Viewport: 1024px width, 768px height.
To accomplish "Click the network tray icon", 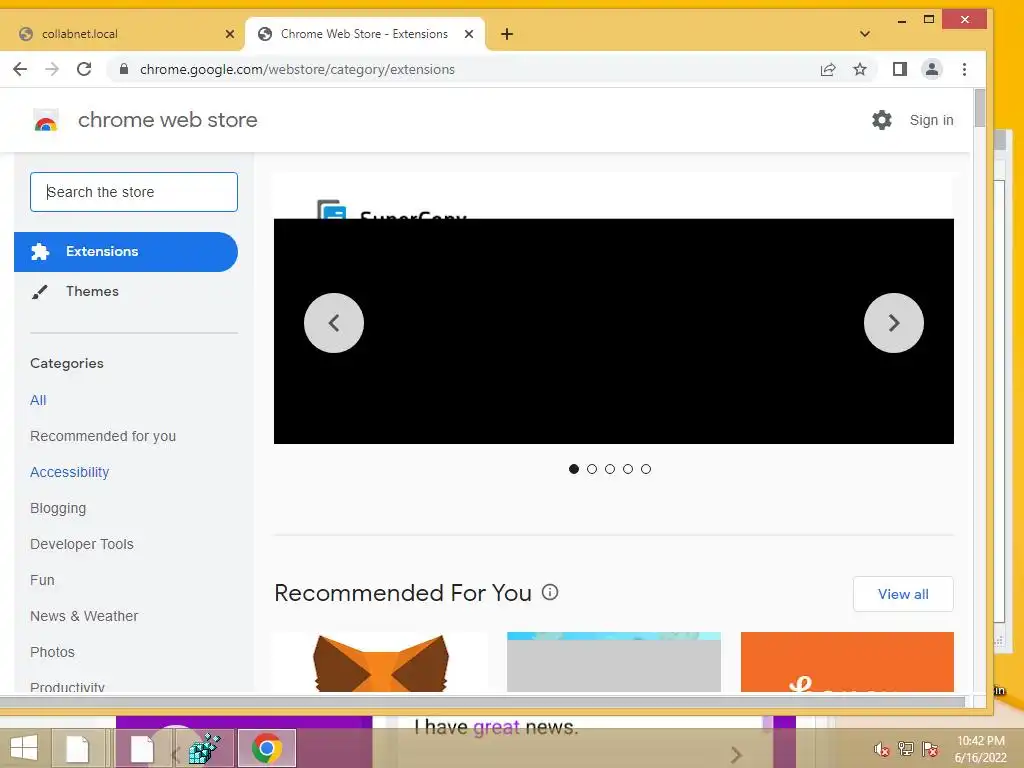I will click(906, 749).
